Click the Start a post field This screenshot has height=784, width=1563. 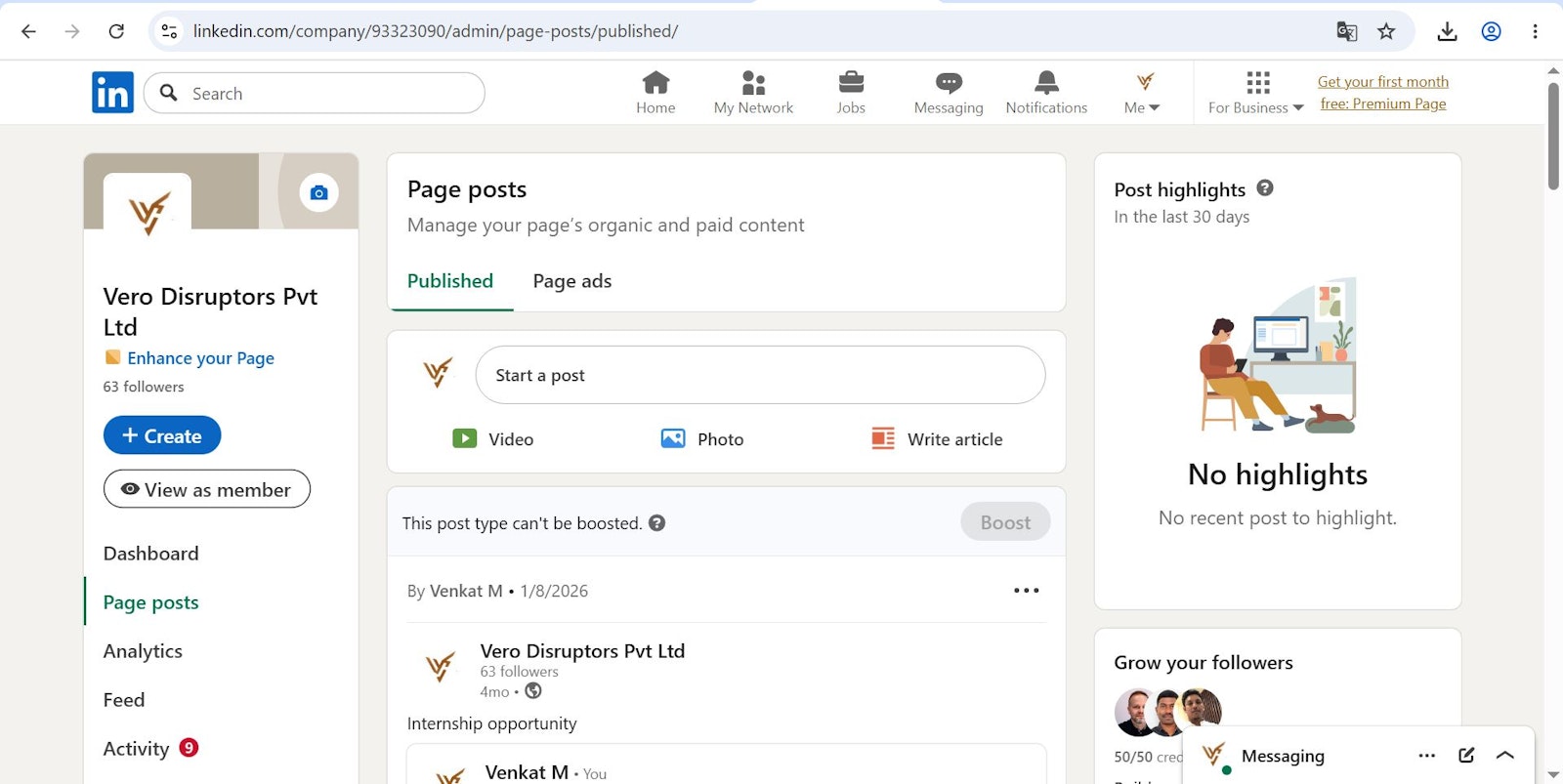point(760,375)
